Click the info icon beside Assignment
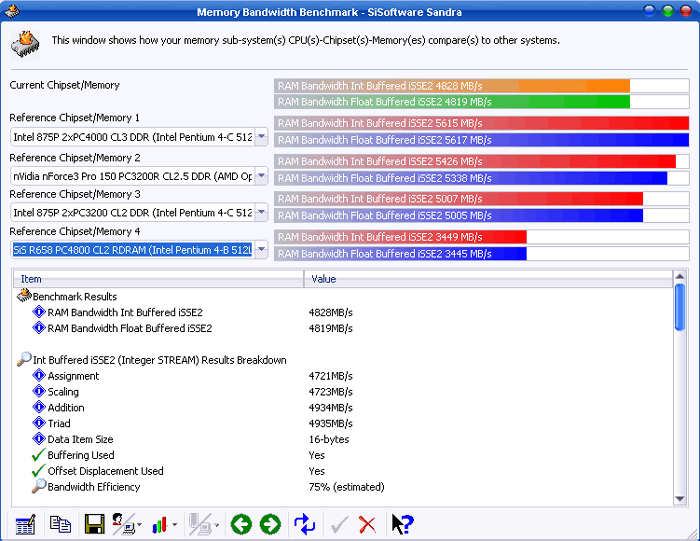Screen dimensions: 700x541 39,375
